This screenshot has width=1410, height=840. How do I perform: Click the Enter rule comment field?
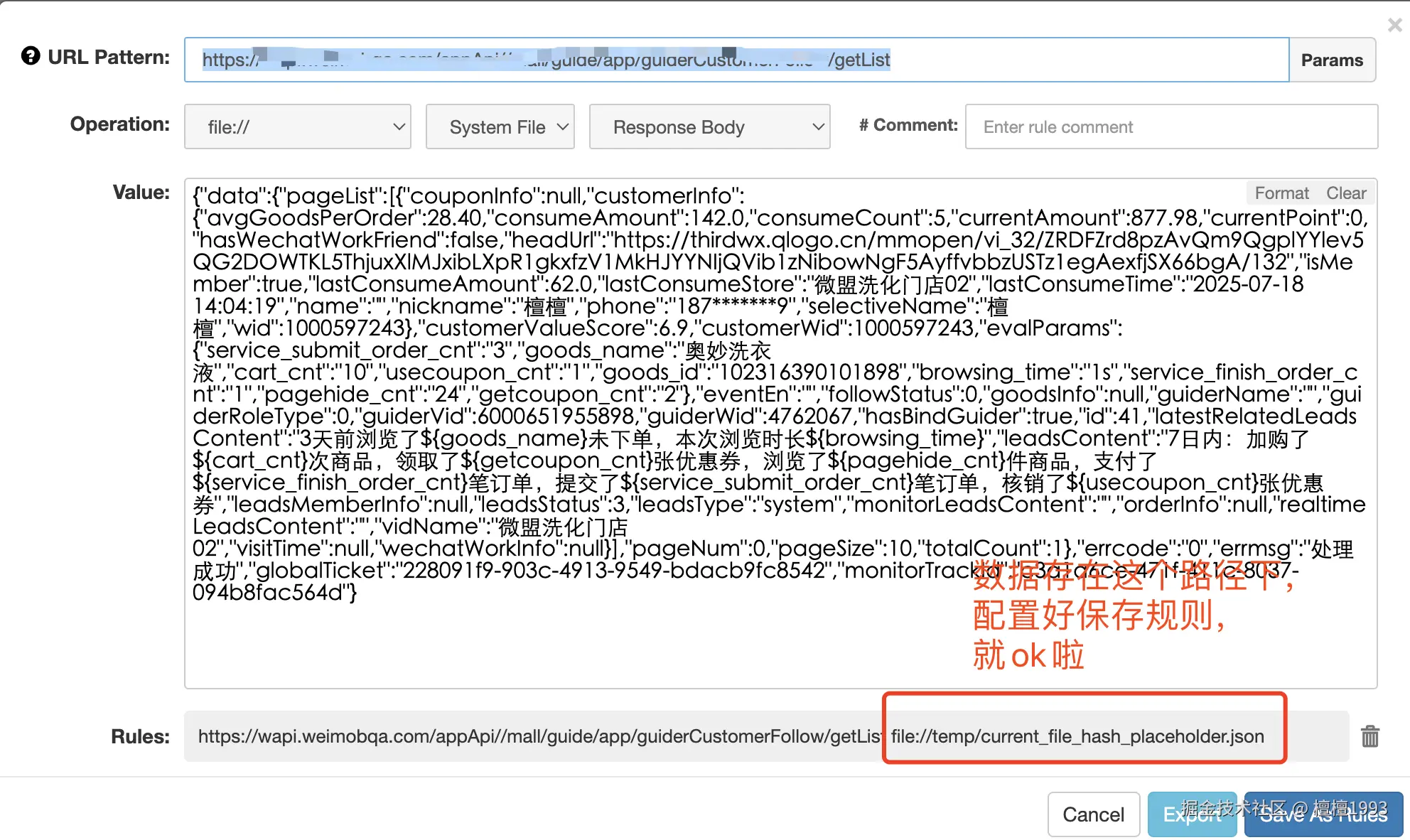click(1170, 127)
